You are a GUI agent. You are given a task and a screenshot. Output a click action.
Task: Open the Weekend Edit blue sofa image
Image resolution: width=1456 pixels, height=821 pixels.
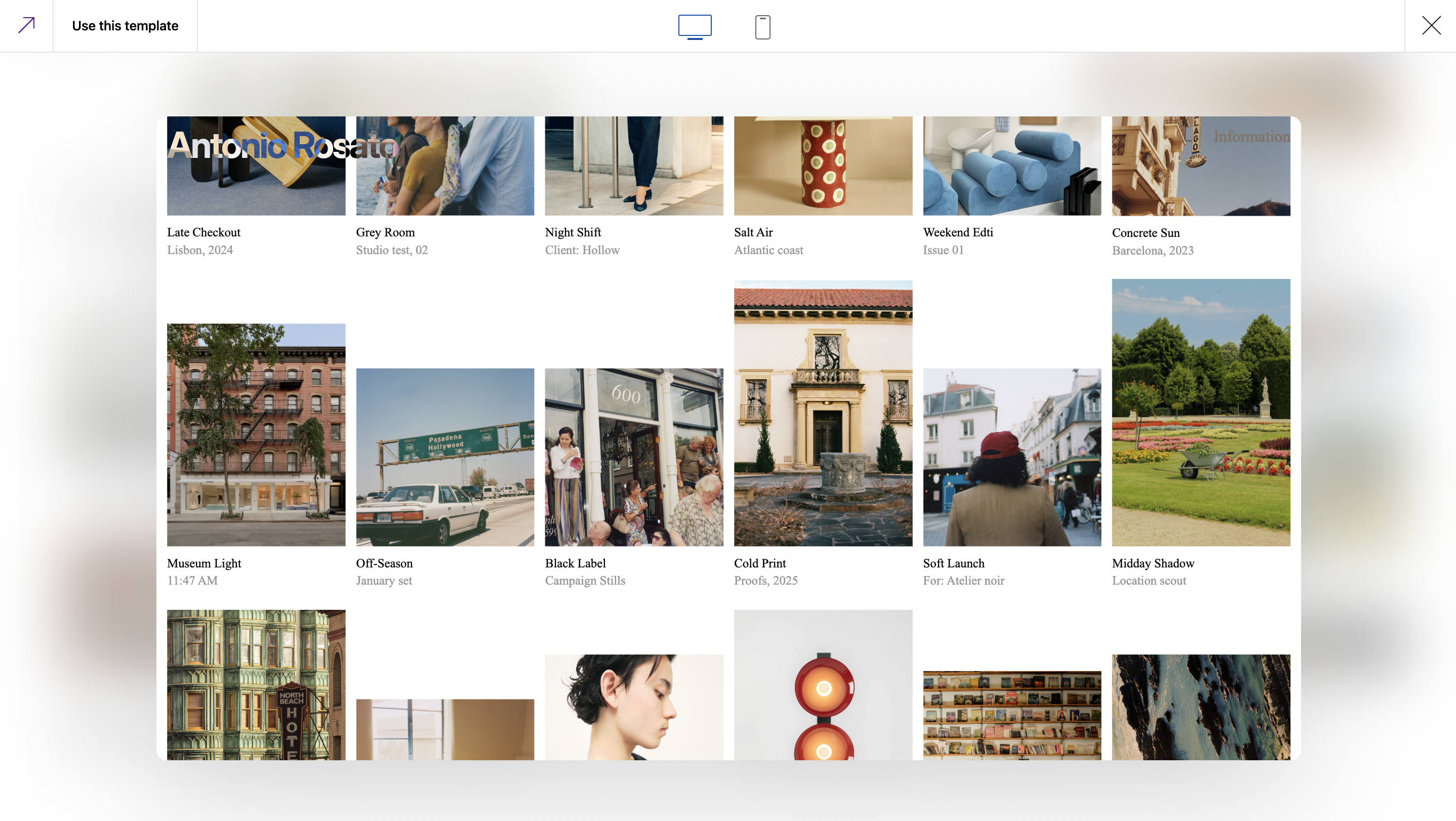1012,166
